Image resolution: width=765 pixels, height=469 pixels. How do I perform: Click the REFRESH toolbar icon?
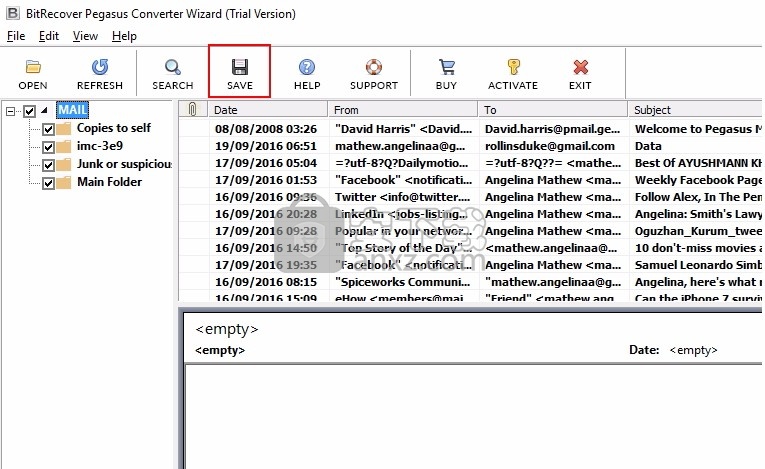tap(100, 67)
